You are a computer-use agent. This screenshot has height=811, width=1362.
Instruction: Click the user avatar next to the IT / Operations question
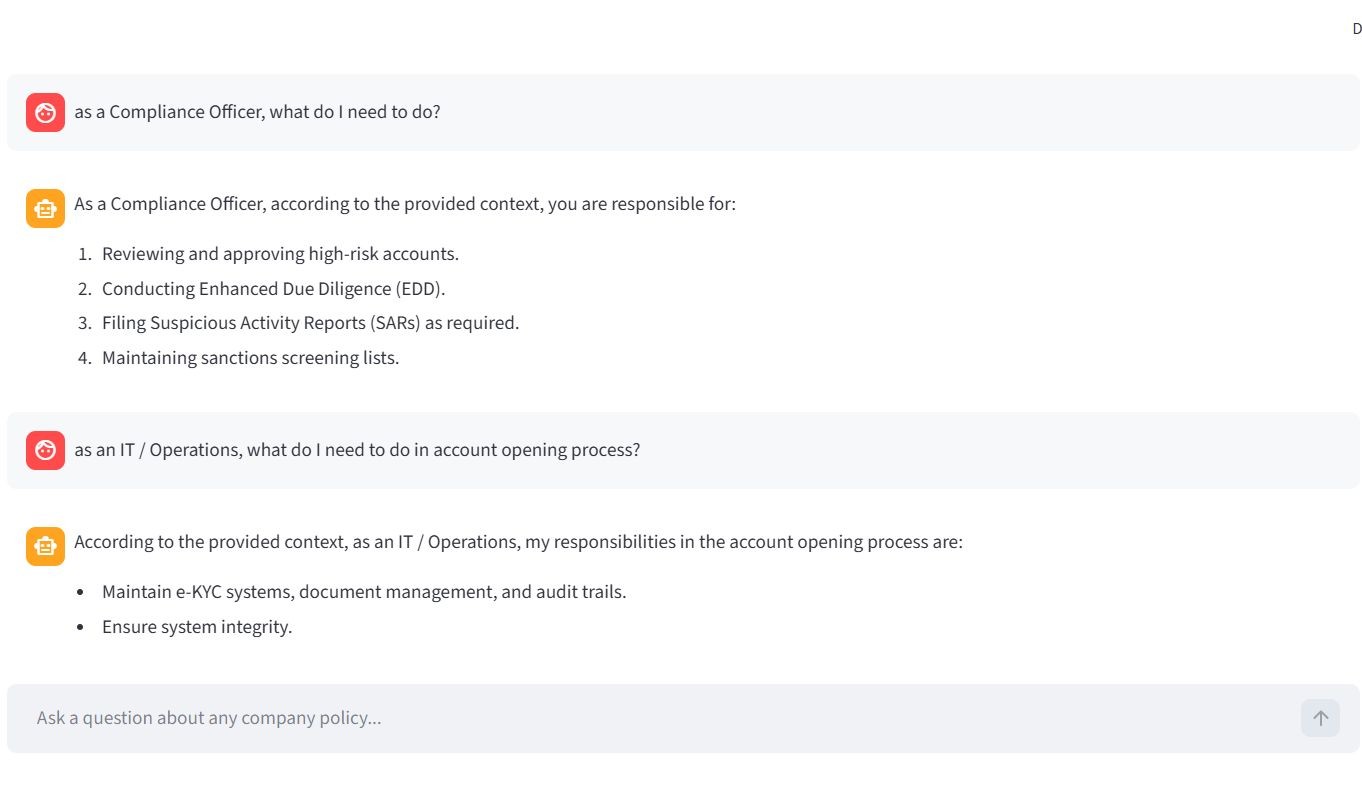45,450
